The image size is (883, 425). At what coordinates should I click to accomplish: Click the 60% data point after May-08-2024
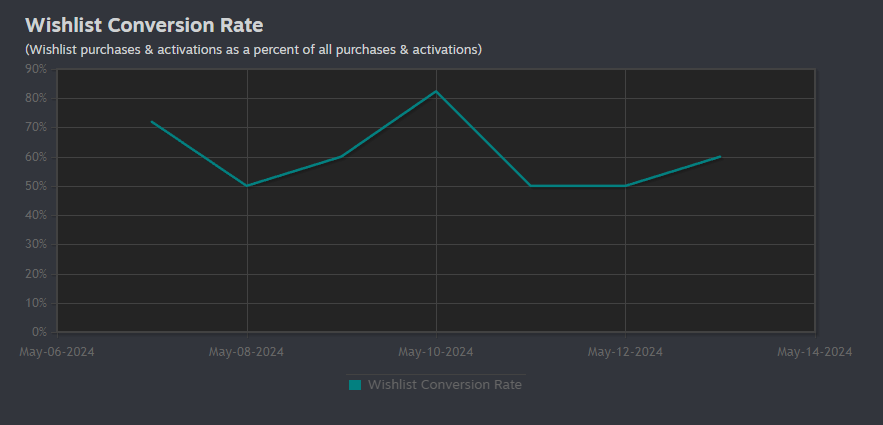click(x=341, y=156)
